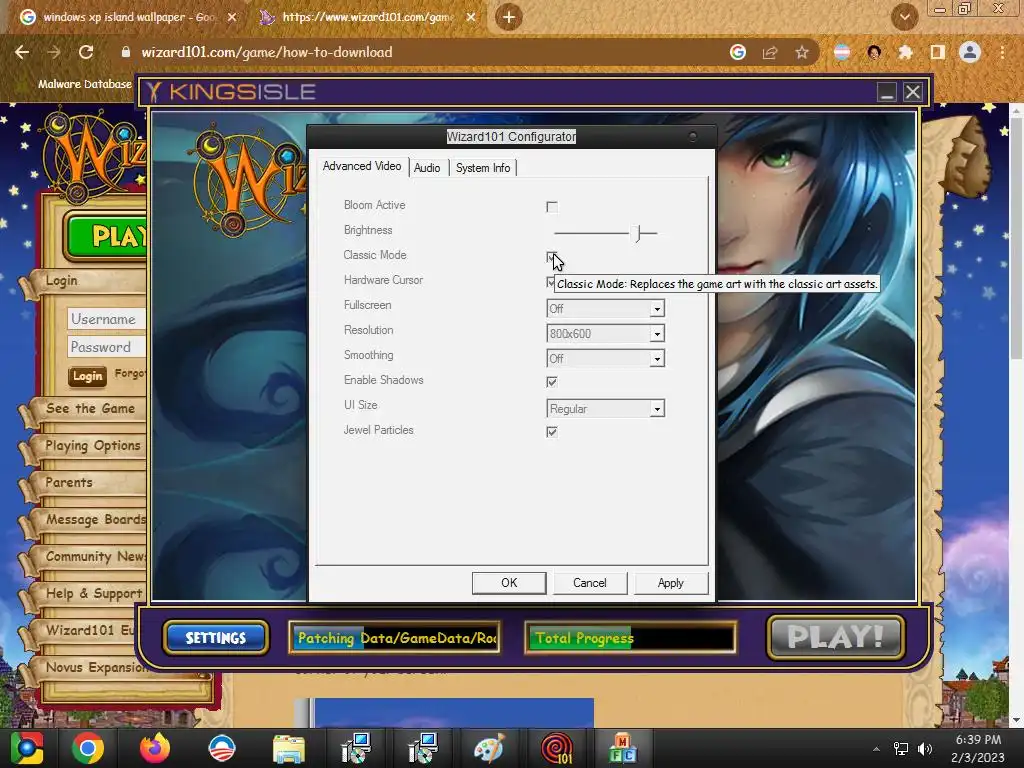The height and width of the screenshot is (768, 1024).
Task: Uncheck Jewel Particles
Action: pyautogui.click(x=552, y=432)
